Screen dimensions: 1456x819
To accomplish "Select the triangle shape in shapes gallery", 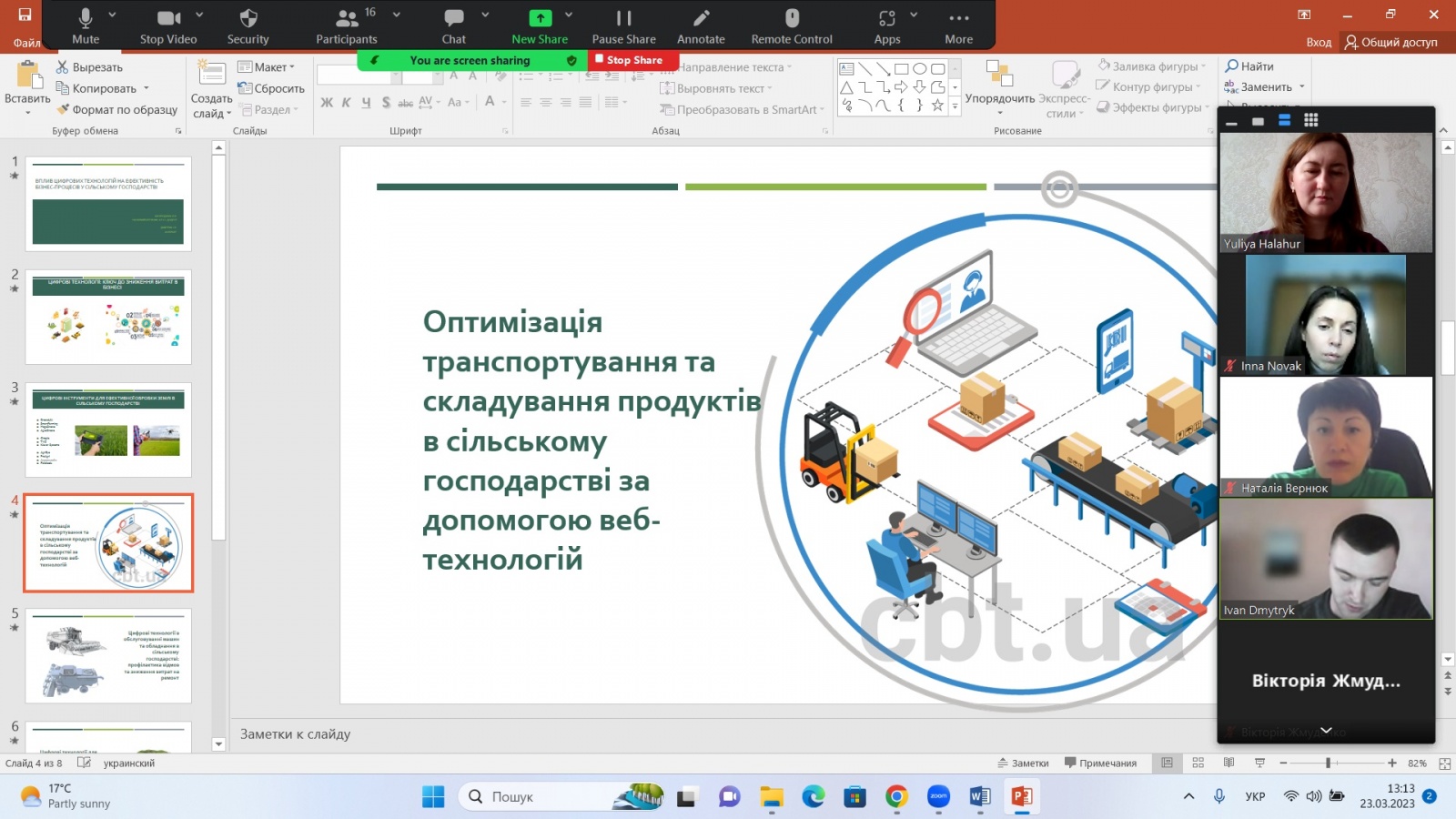I will (x=847, y=87).
